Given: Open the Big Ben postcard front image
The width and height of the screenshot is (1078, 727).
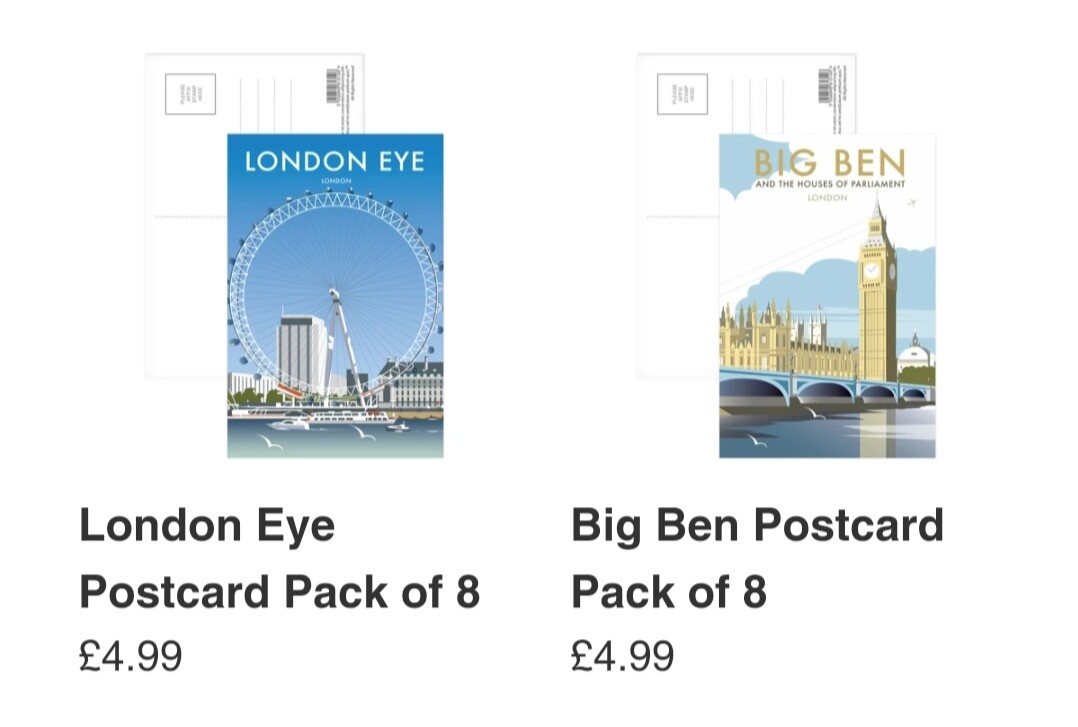Looking at the screenshot, I should (827, 296).
